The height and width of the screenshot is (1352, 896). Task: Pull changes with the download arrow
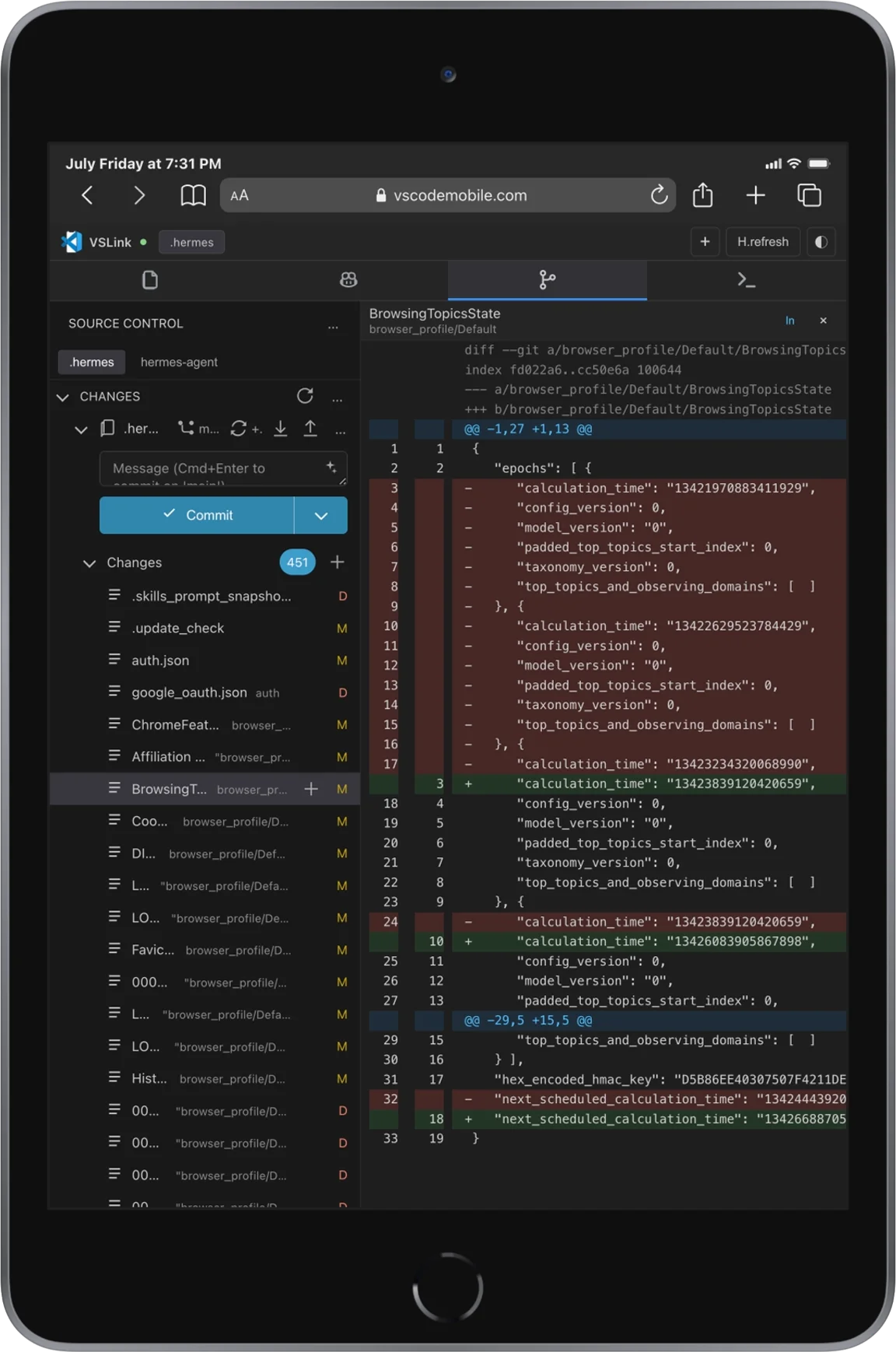point(281,429)
